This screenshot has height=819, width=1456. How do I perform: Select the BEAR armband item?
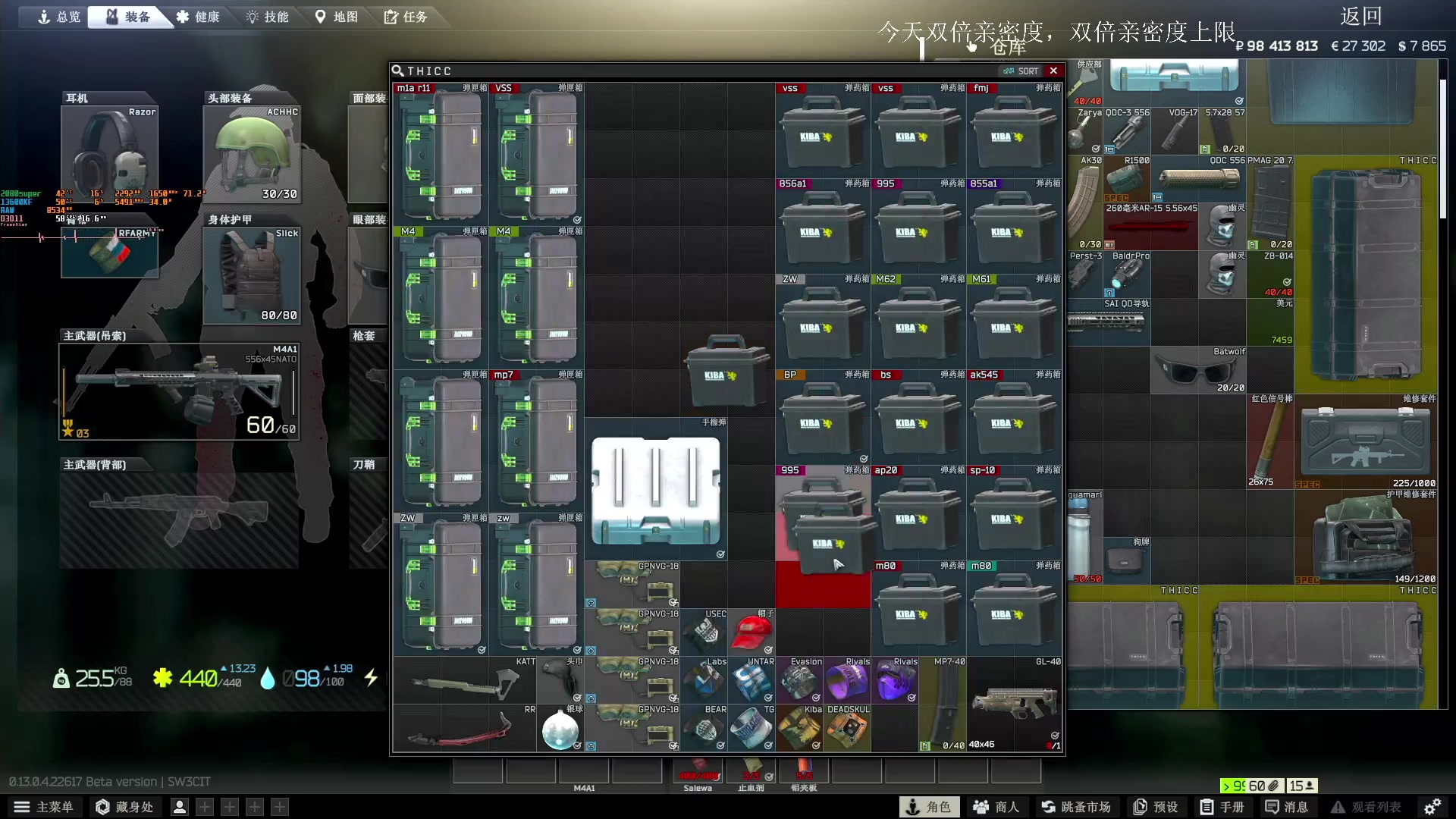point(704,728)
